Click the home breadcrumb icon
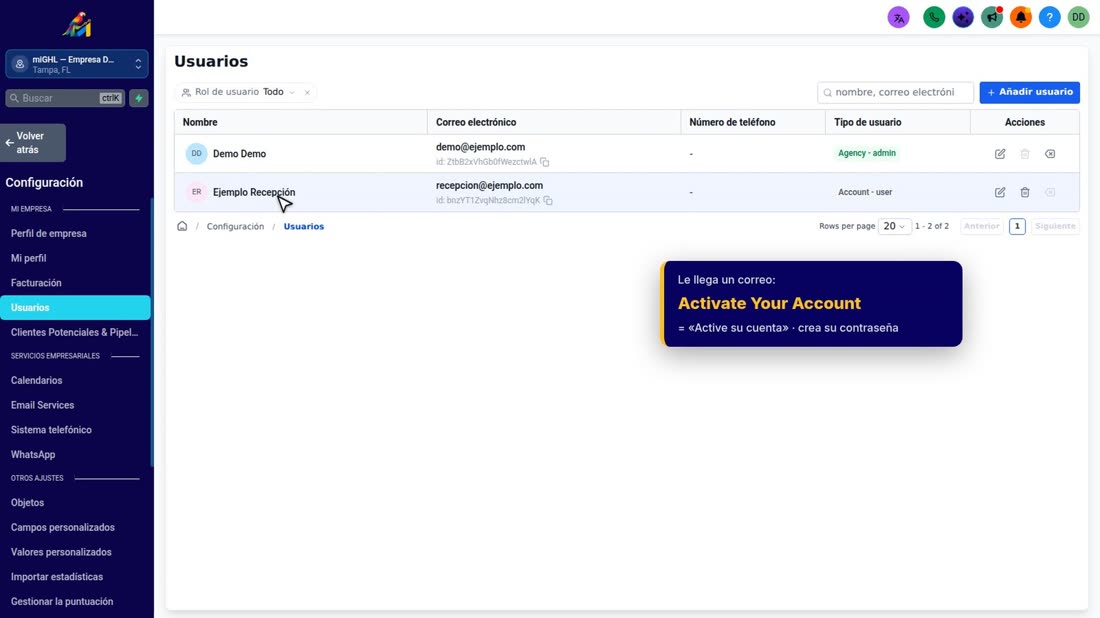 [x=182, y=226]
